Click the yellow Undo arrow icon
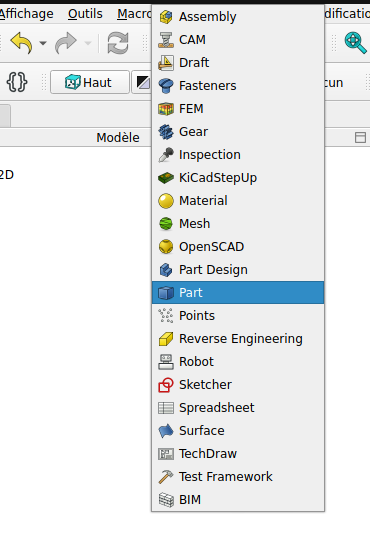Image resolution: width=370 pixels, height=534 pixels. coord(21,43)
